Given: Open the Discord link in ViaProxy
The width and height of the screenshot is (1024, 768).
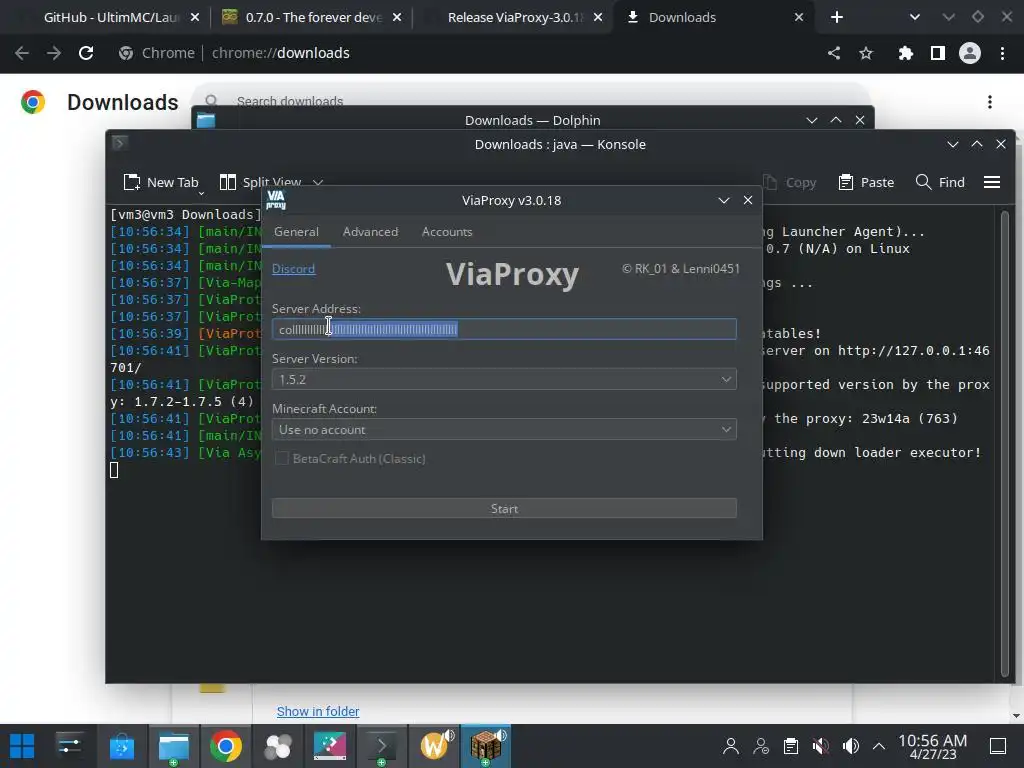Looking at the screenshot, I should (293, 268).
